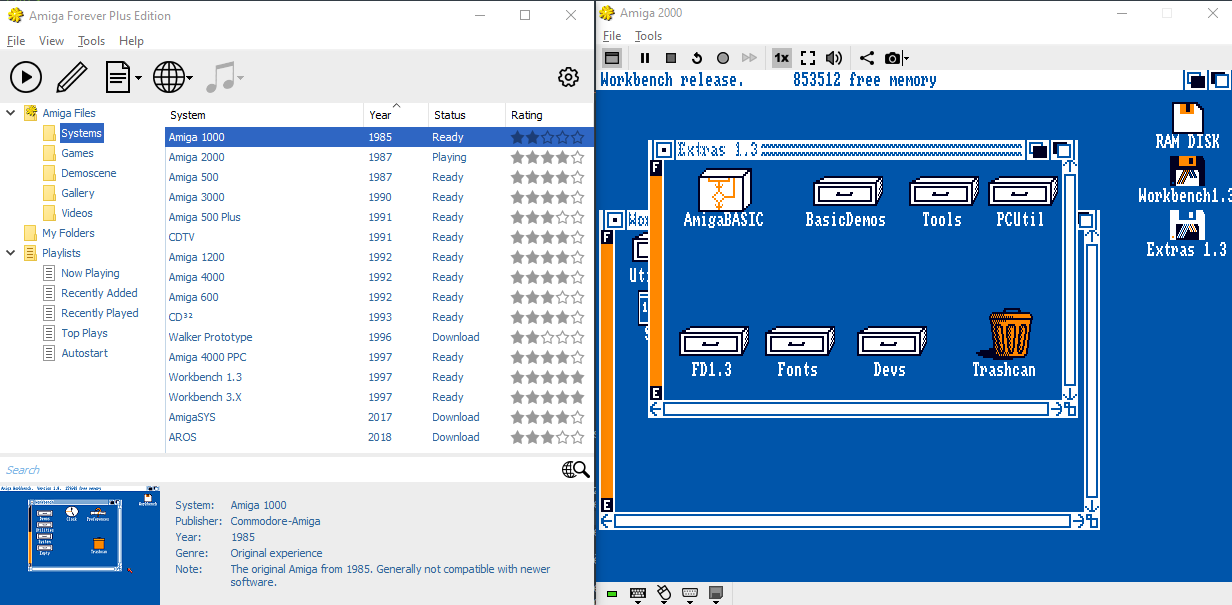
Task: Open the AmigaBASIC icon in Extras window
Action: click(723, 197)
